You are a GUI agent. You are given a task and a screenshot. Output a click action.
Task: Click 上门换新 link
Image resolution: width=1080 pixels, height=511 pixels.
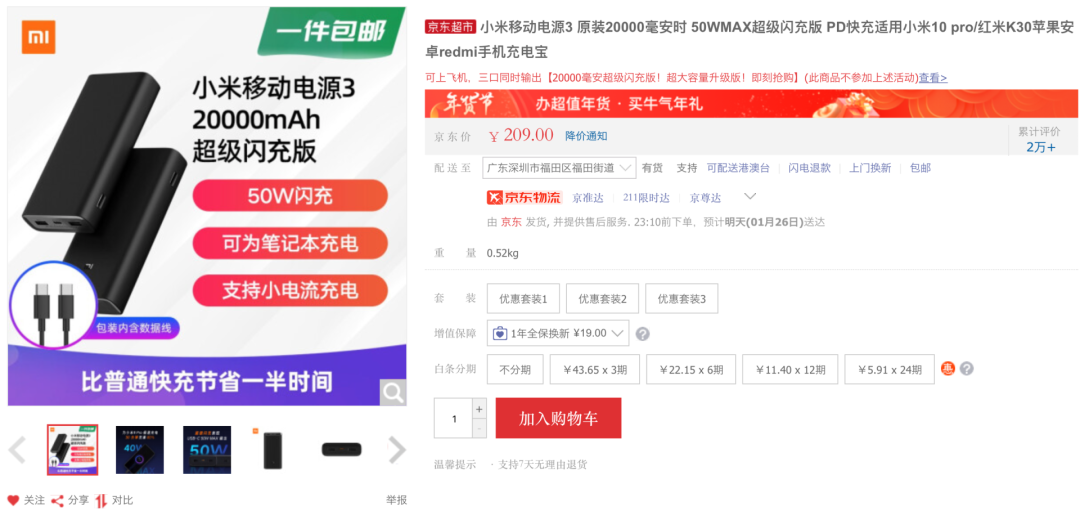(870, 168)
